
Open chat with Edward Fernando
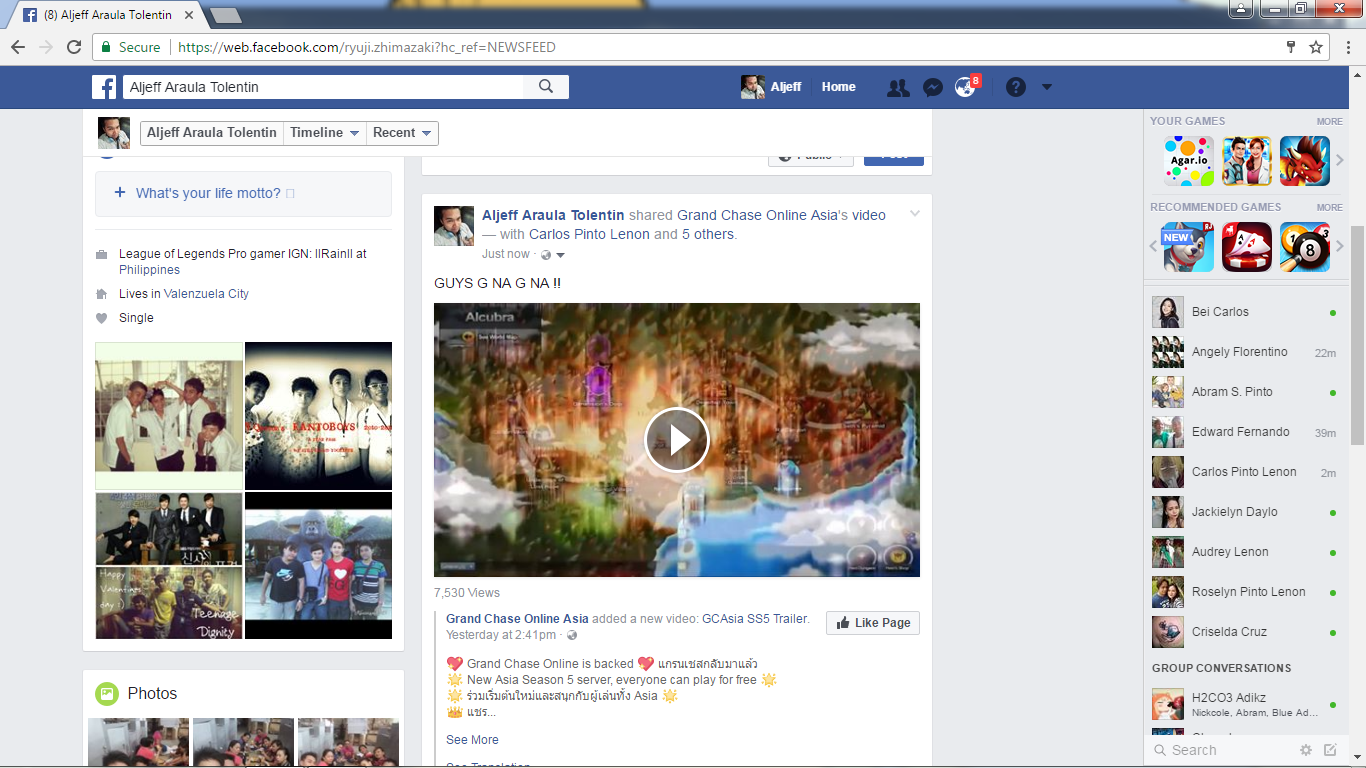[1244, 432]
